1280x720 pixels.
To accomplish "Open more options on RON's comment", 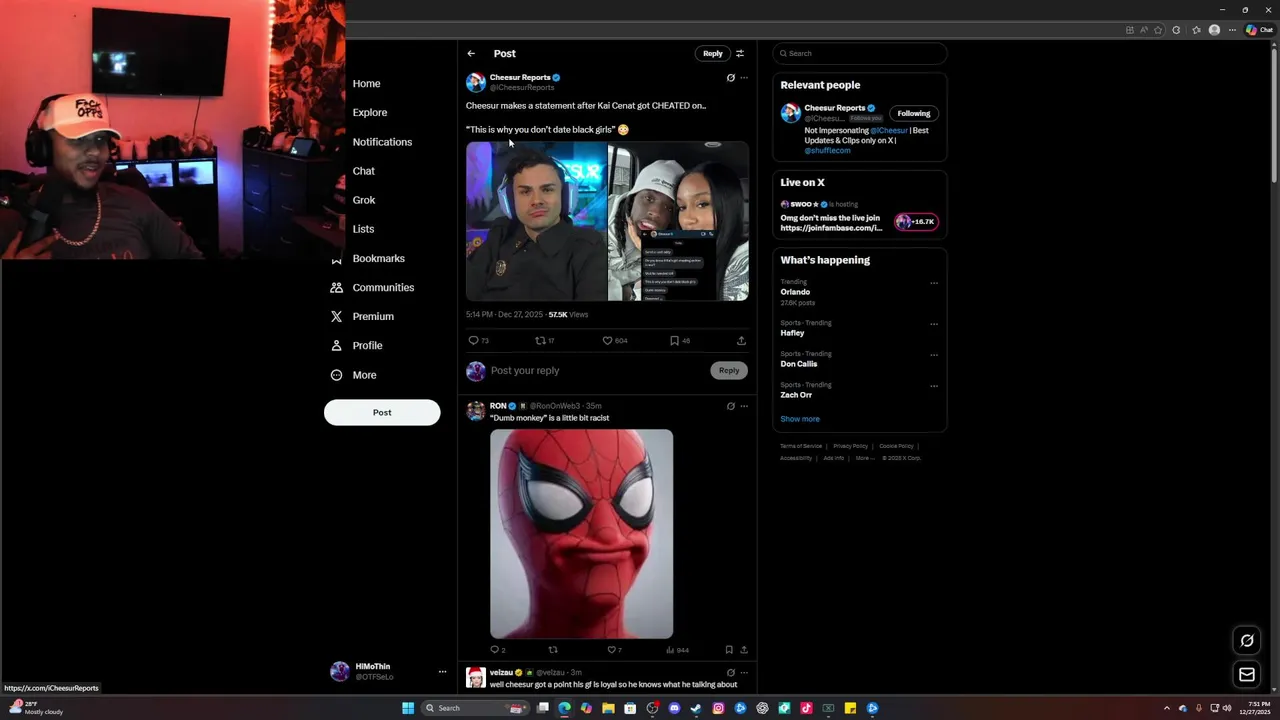I will [743, 406].
